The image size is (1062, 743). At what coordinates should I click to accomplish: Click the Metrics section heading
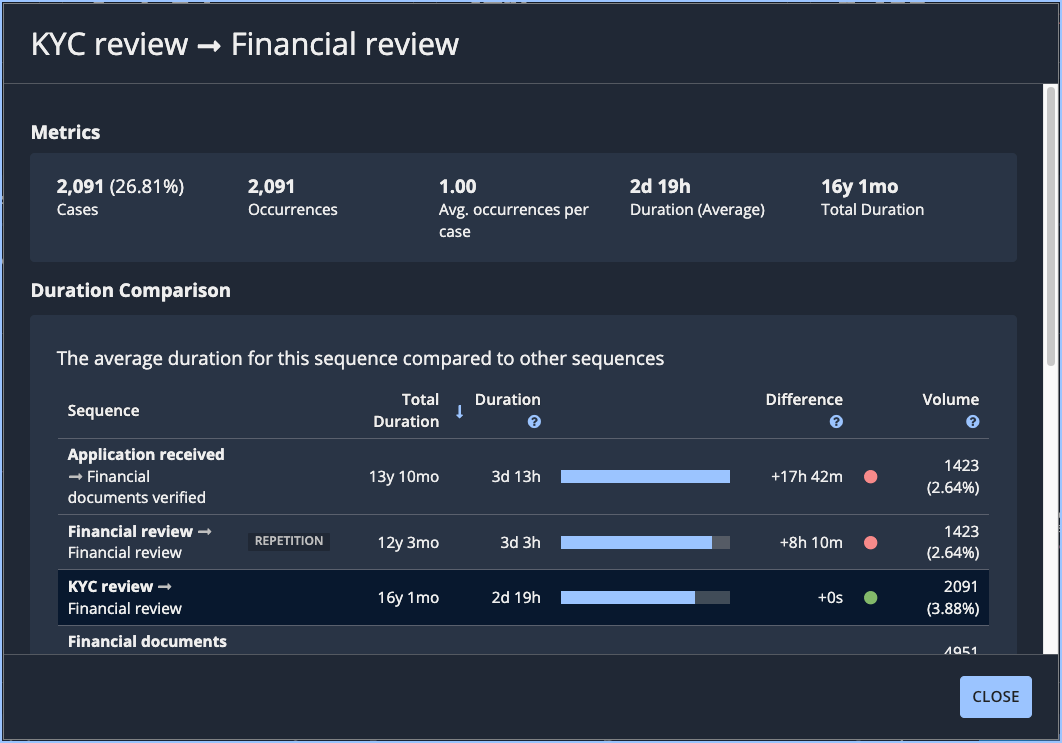[x=66, y=132]
